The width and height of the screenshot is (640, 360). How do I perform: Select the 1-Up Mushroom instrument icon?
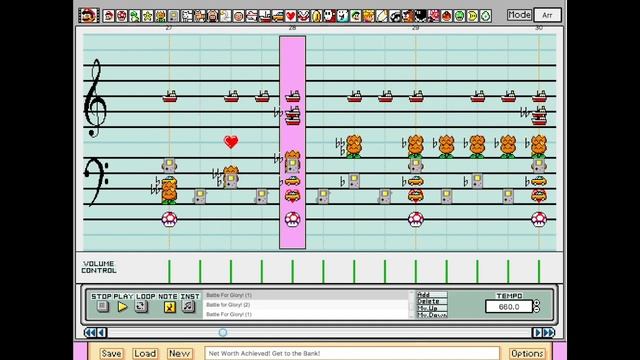(x=460, y=16)
